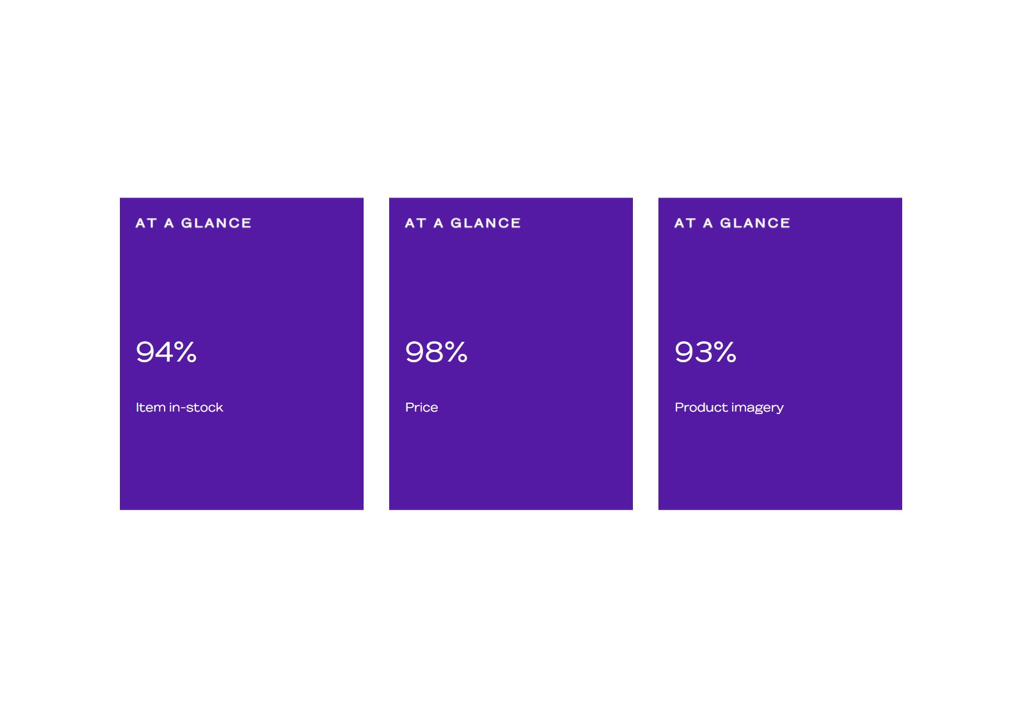Click the word "imagery" on third card

[757, 409]
